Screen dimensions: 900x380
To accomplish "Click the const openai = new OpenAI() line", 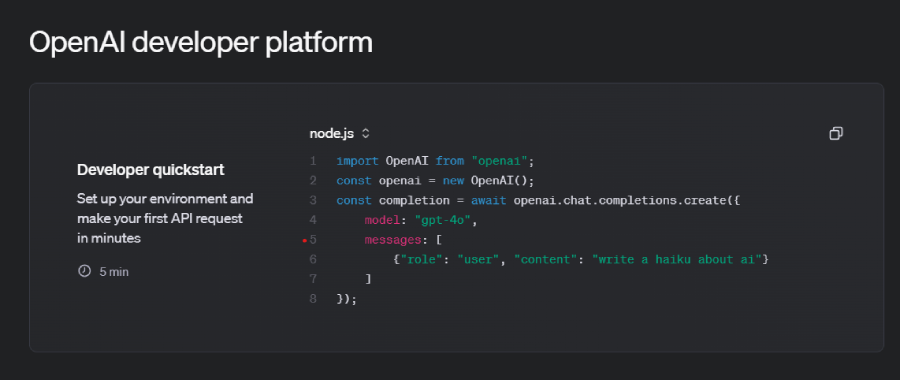I will click(435, 181).
